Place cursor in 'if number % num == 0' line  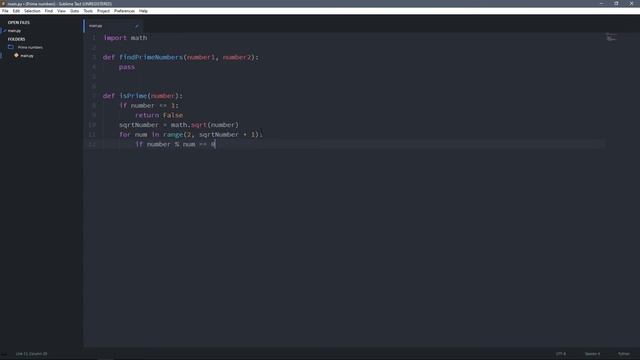pos(175,144)
